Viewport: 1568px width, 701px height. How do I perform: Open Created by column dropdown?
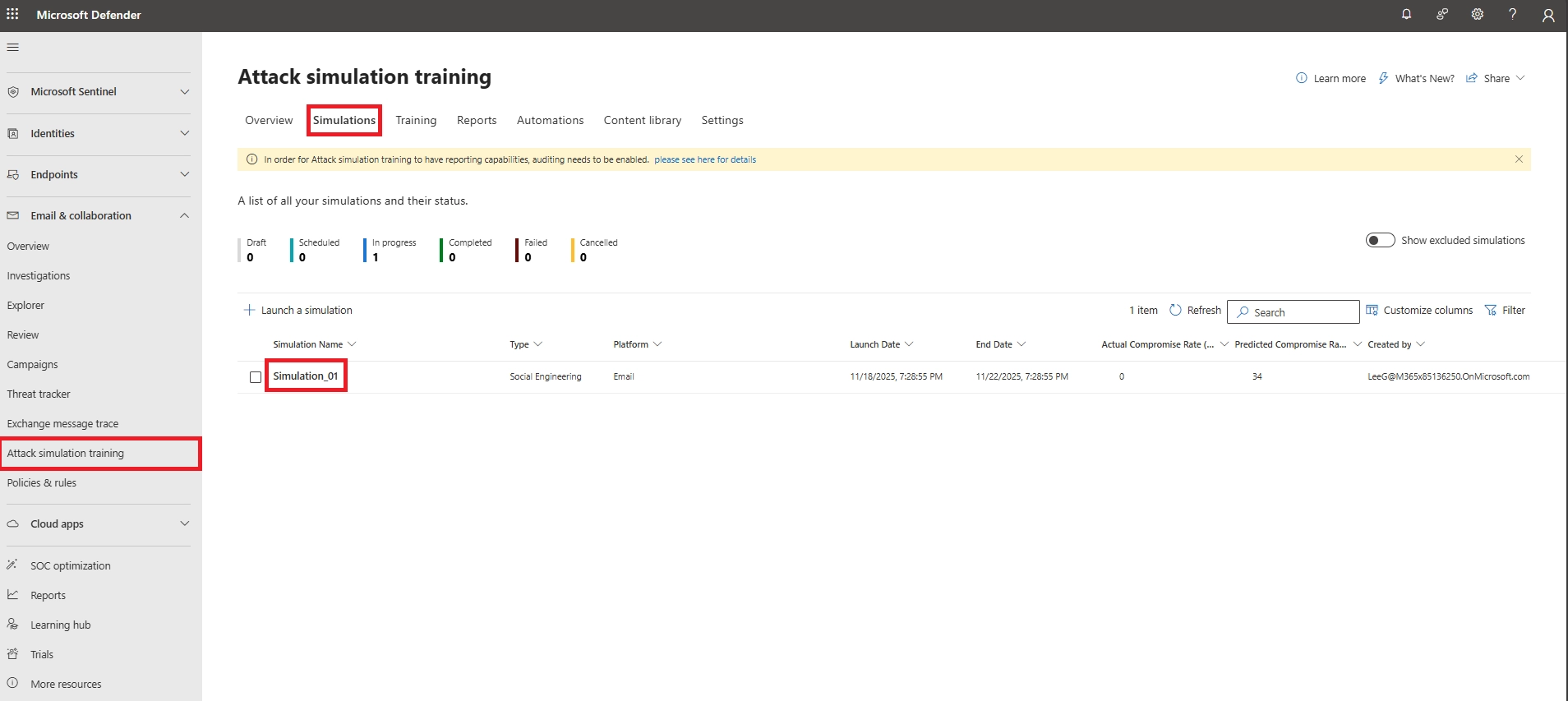tap(1421, 344)
